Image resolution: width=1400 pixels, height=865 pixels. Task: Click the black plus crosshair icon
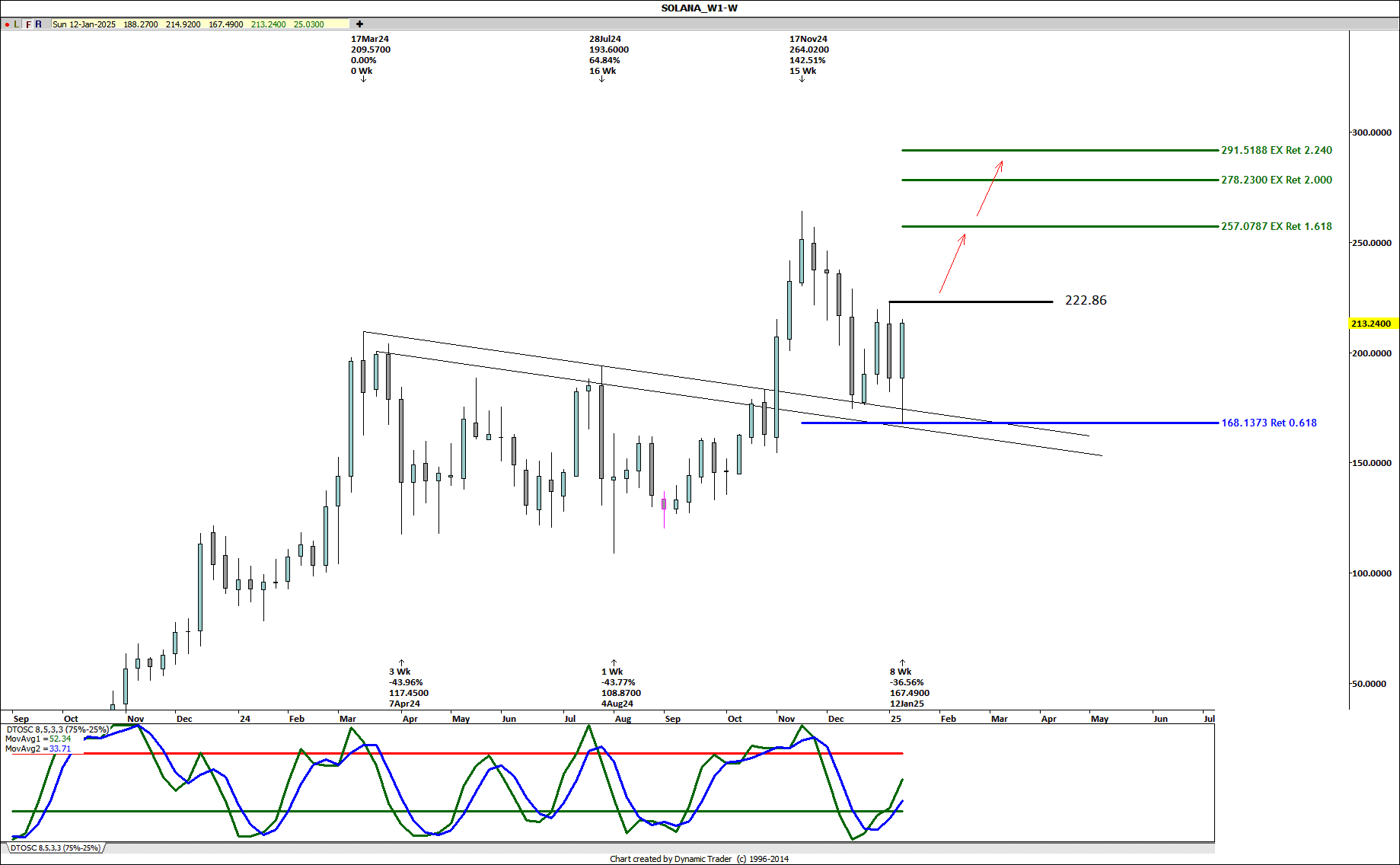coord(360,24)
